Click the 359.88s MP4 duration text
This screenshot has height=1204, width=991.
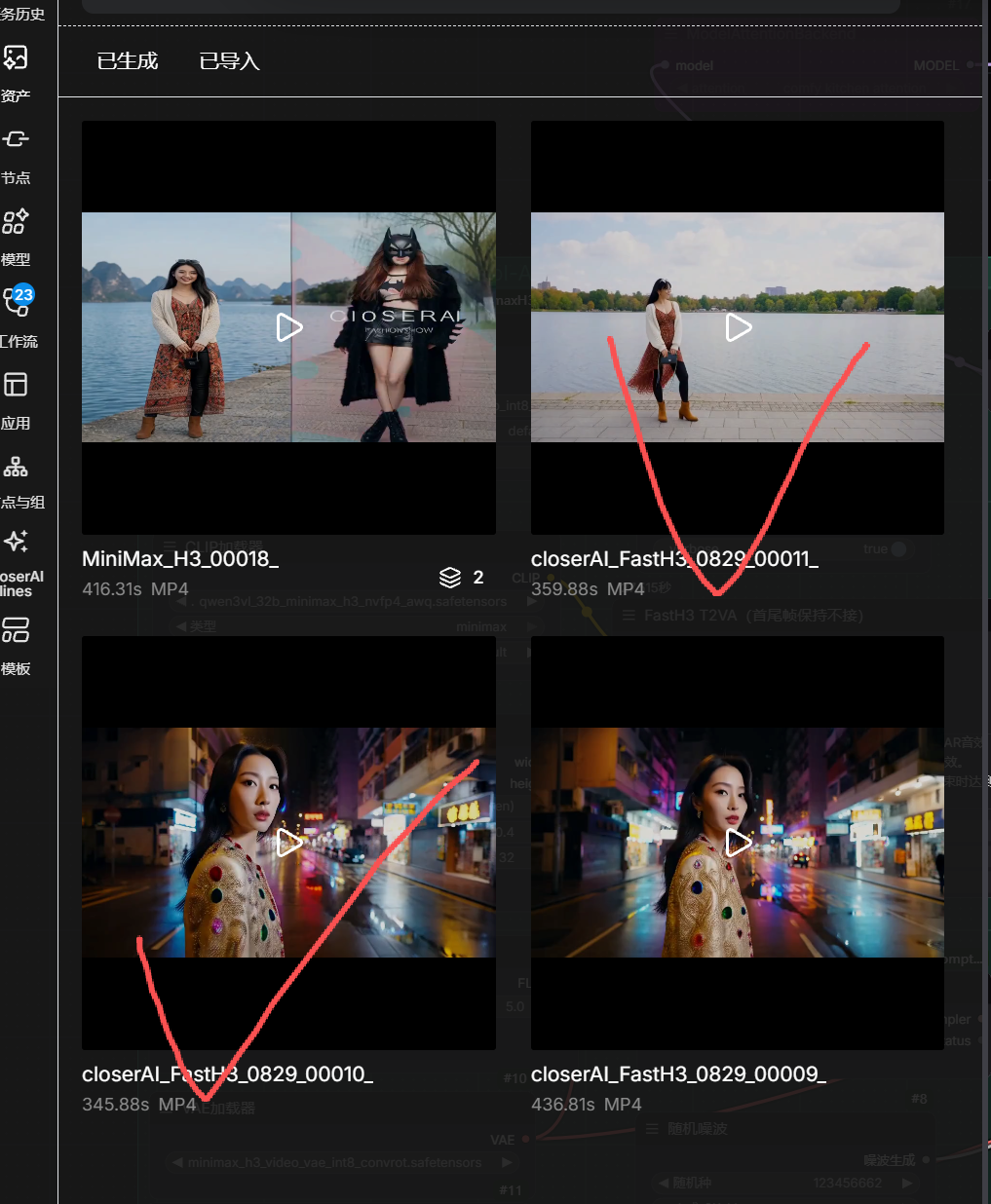[588, 589]
